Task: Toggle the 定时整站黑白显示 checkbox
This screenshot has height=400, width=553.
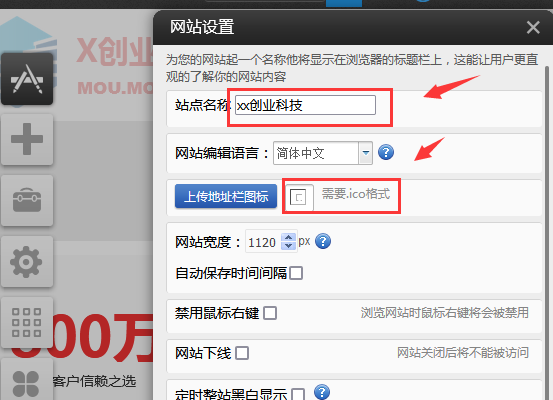Action: coord(298,394)
